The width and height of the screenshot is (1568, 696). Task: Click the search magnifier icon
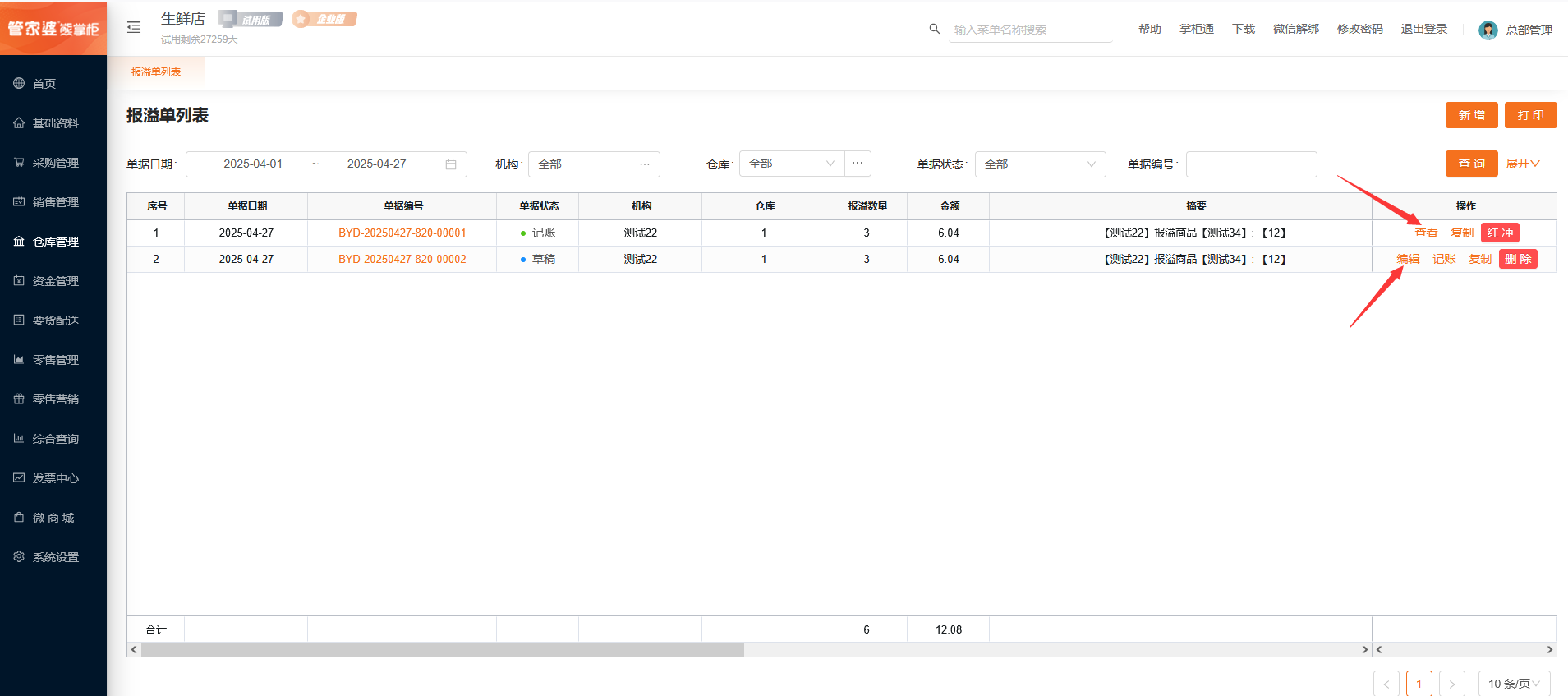tap(934, 29)
